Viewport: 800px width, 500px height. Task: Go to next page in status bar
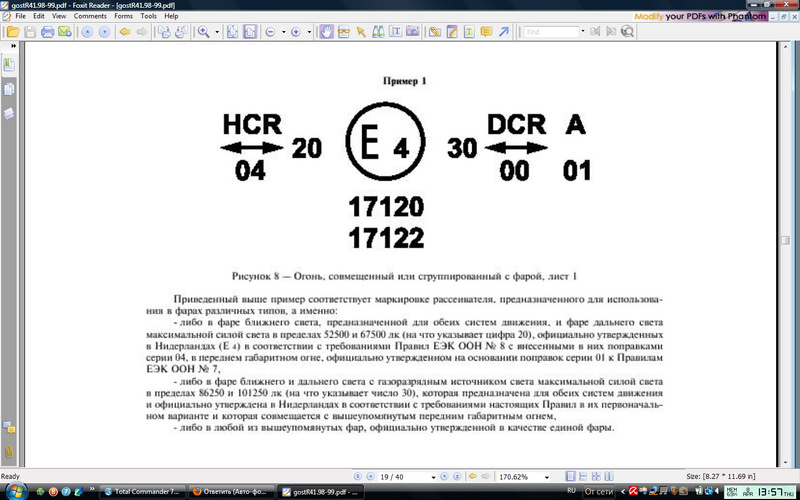(x=444, y=477)
